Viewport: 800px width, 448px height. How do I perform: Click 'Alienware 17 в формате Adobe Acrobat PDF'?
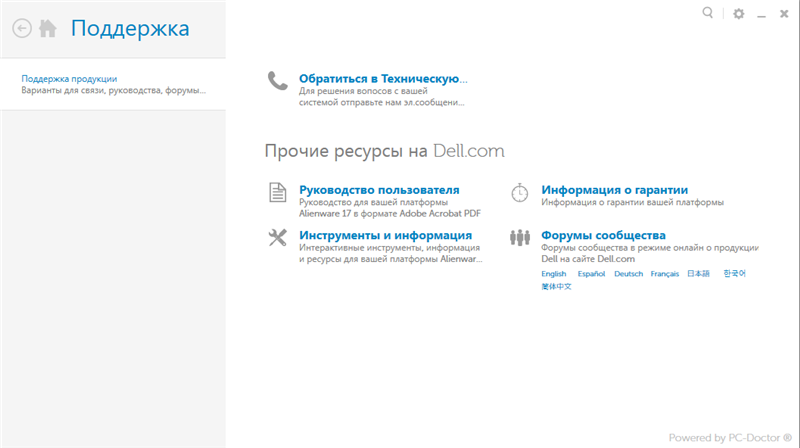click(x=390, y=214)
